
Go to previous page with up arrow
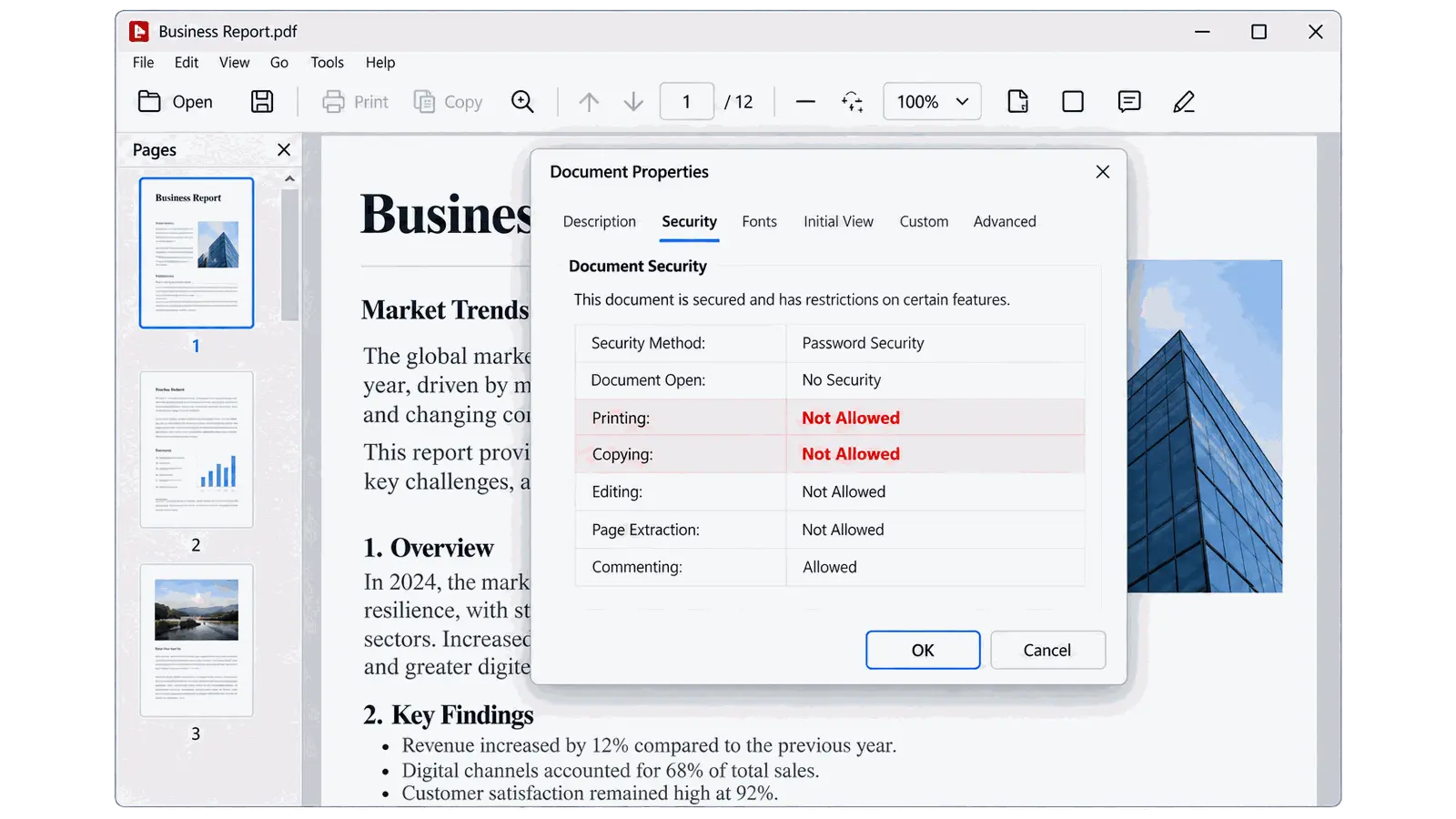(589, 102)
